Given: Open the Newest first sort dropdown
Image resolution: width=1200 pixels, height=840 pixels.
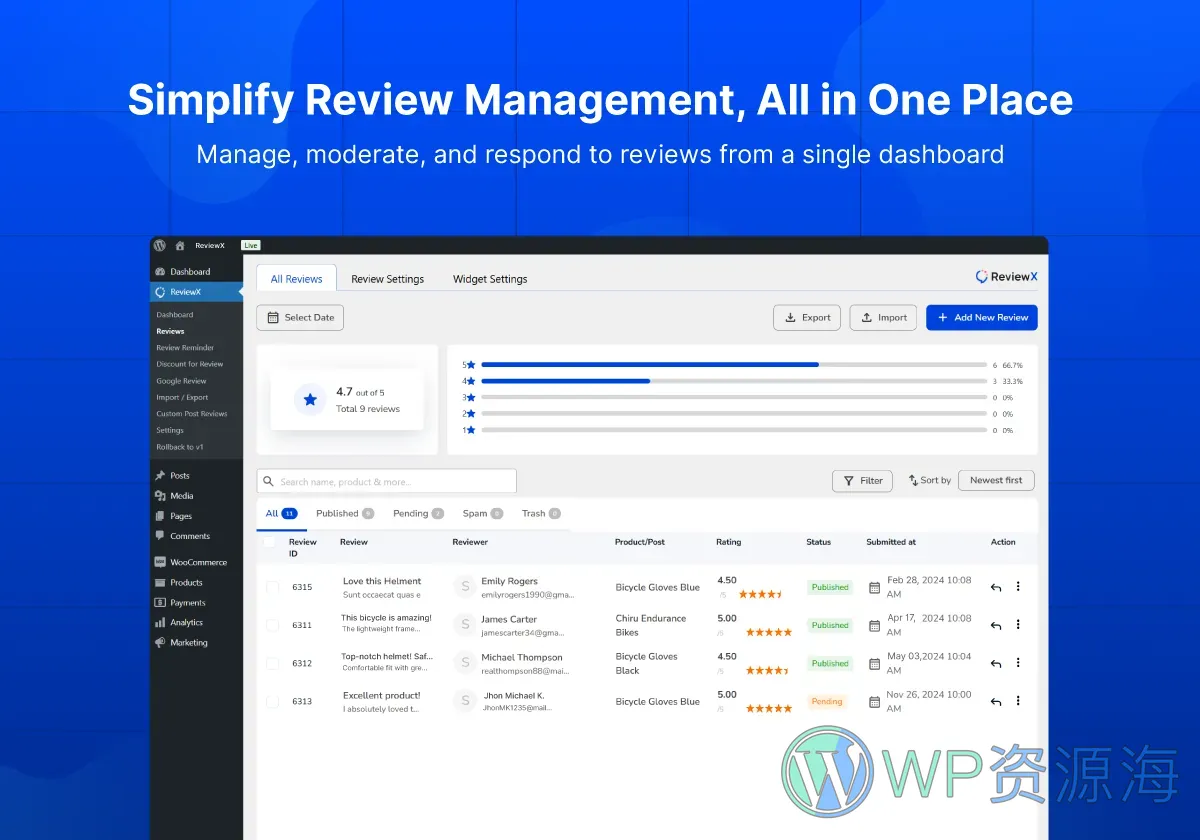Looking at the screenshot, I should (996, 481).
